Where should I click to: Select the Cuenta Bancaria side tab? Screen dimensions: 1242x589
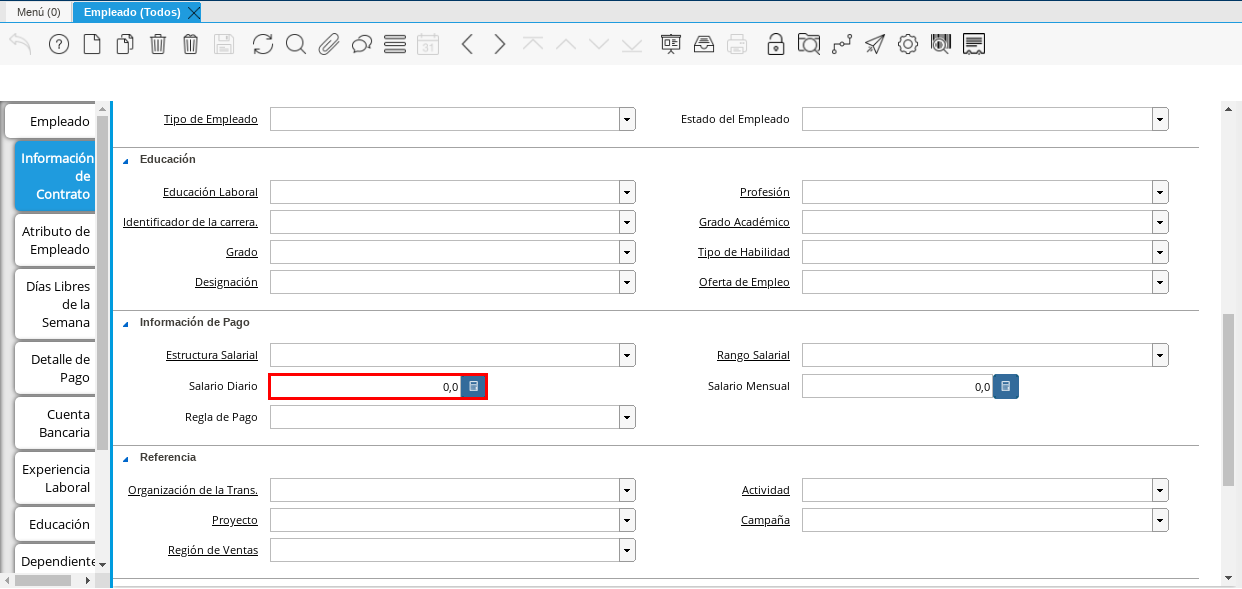(x=56, y=423)
